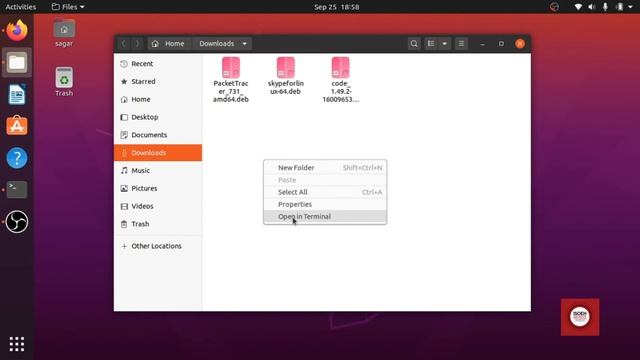Launch Terminal from the dock
Screen dimensions: 640x360
tap(17, 189)
